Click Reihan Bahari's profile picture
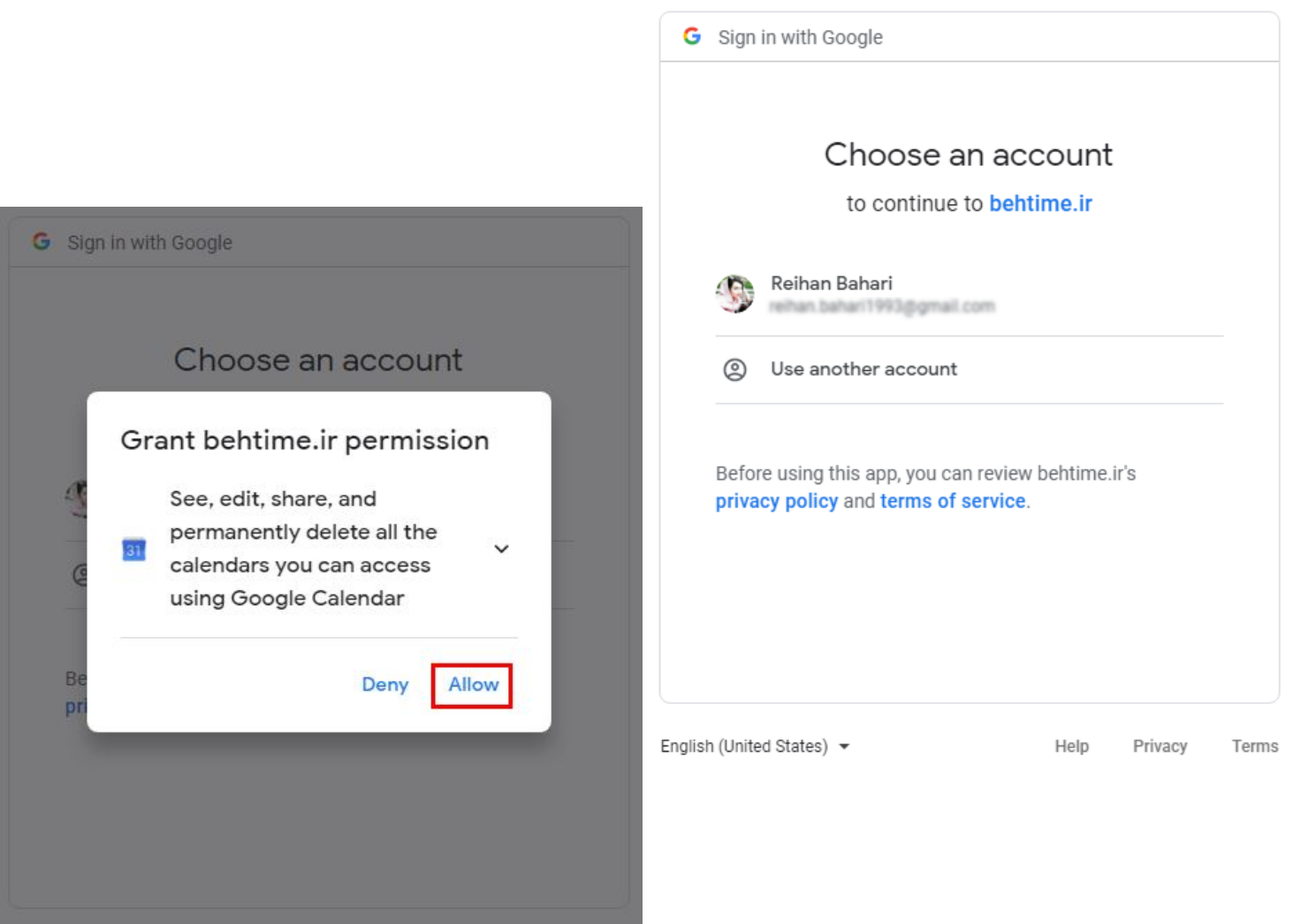The height and width of the screenshot is (924, 1301). click(734, 294)
